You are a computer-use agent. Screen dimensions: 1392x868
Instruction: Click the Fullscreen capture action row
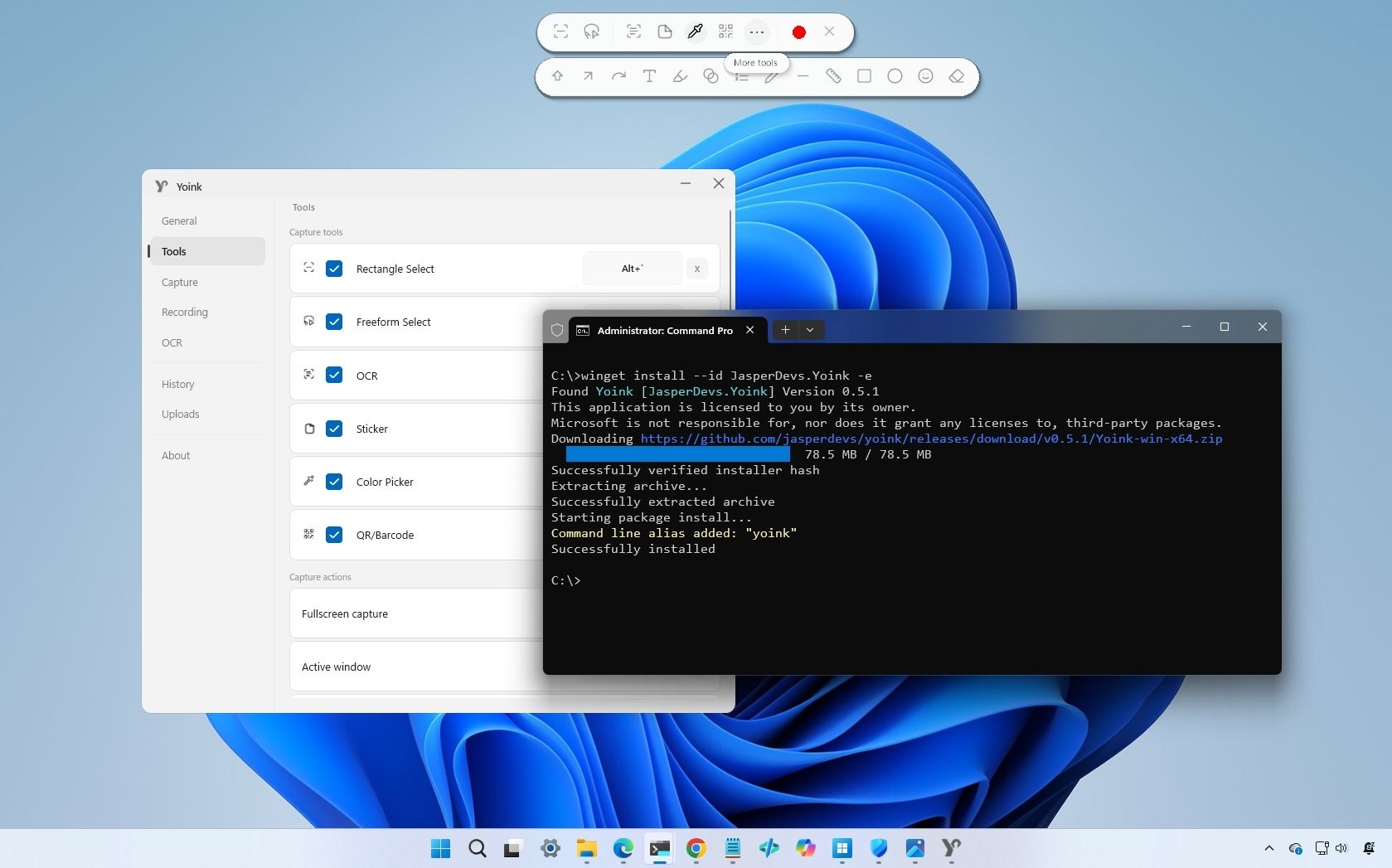[416, 613]
